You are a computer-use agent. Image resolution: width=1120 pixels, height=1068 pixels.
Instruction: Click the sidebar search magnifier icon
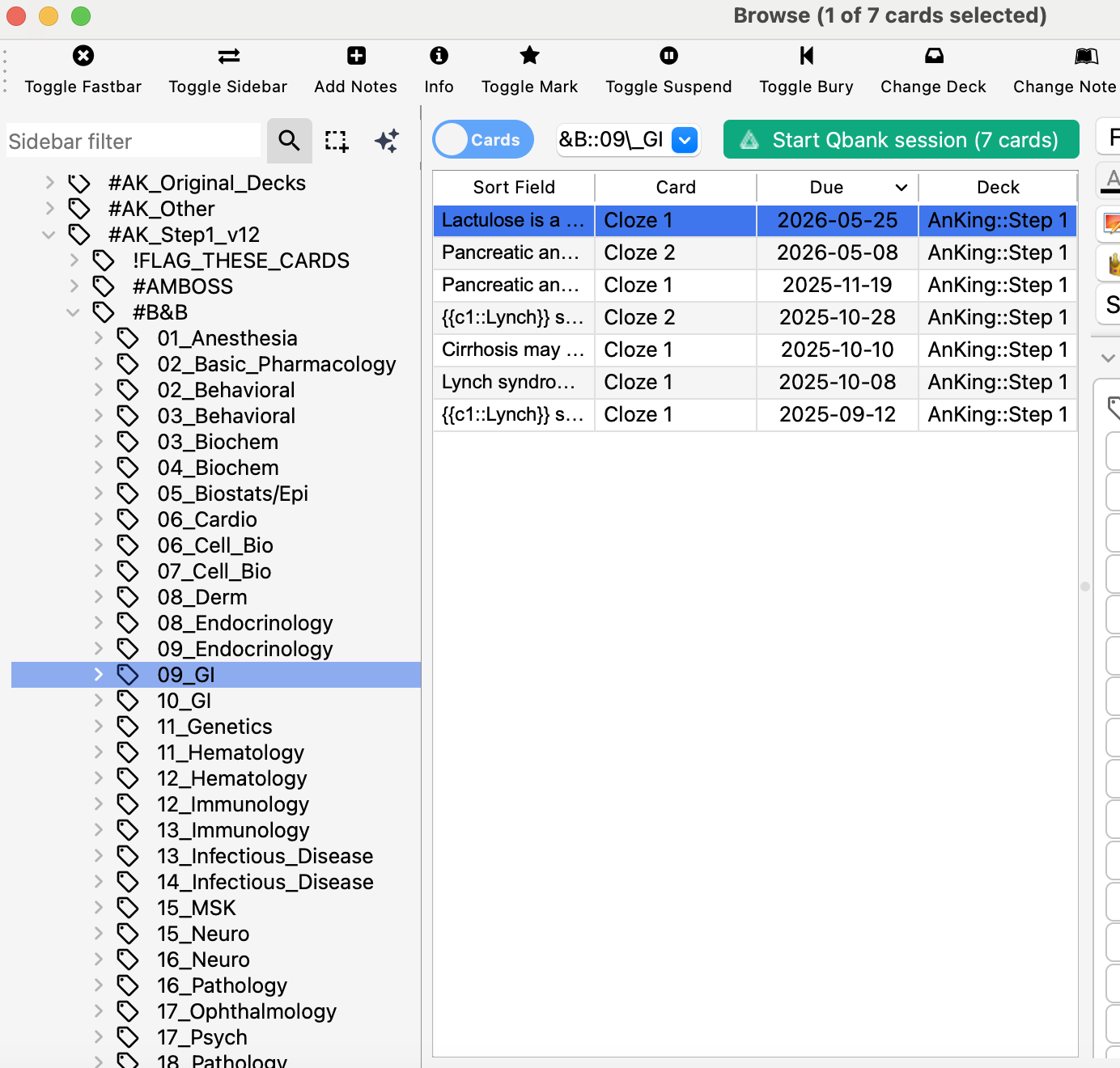point(289,141)
